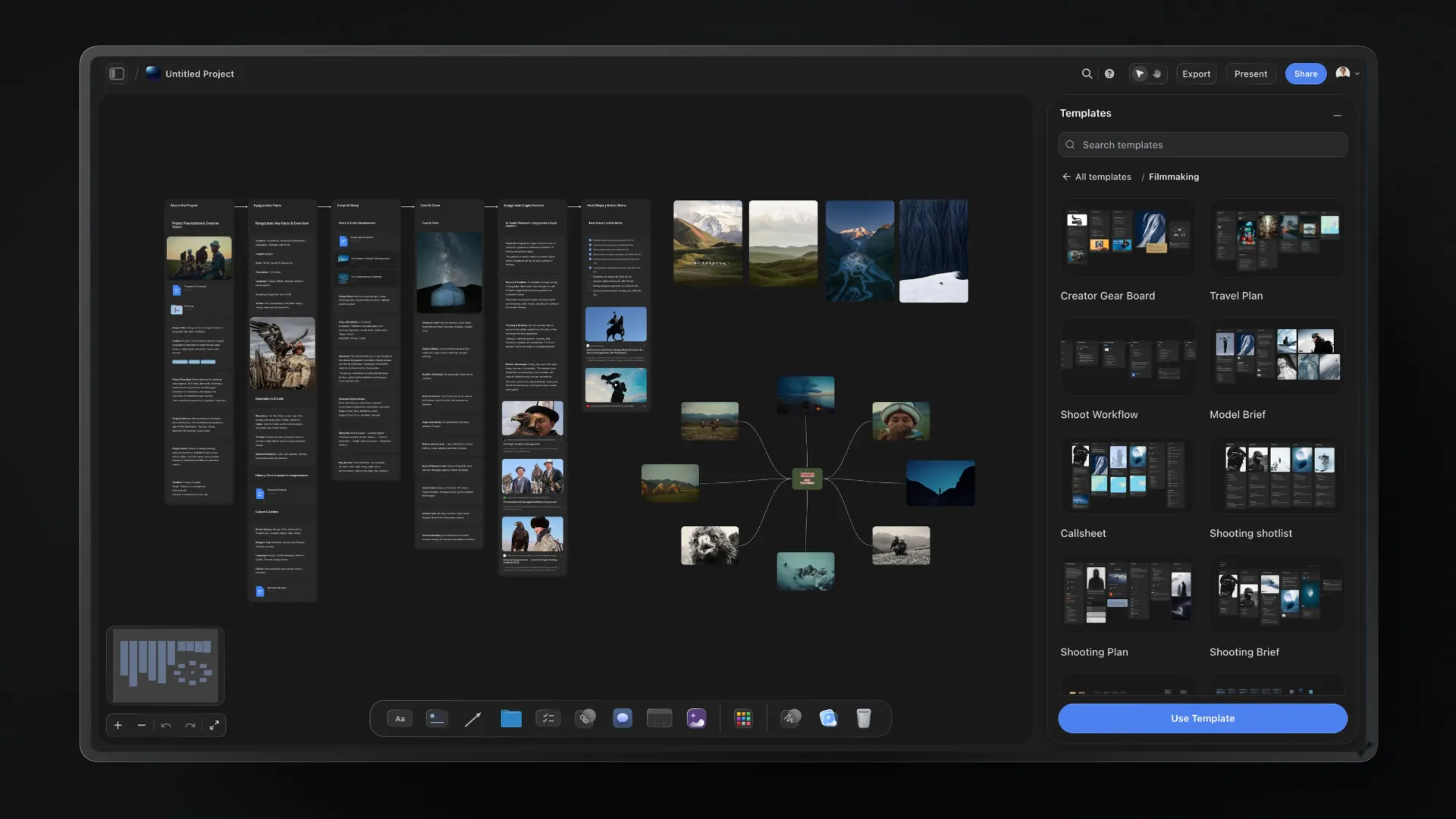Zoom out with the minus button
This screenshot has width=1456, height=819.
(x=141, y=725)
